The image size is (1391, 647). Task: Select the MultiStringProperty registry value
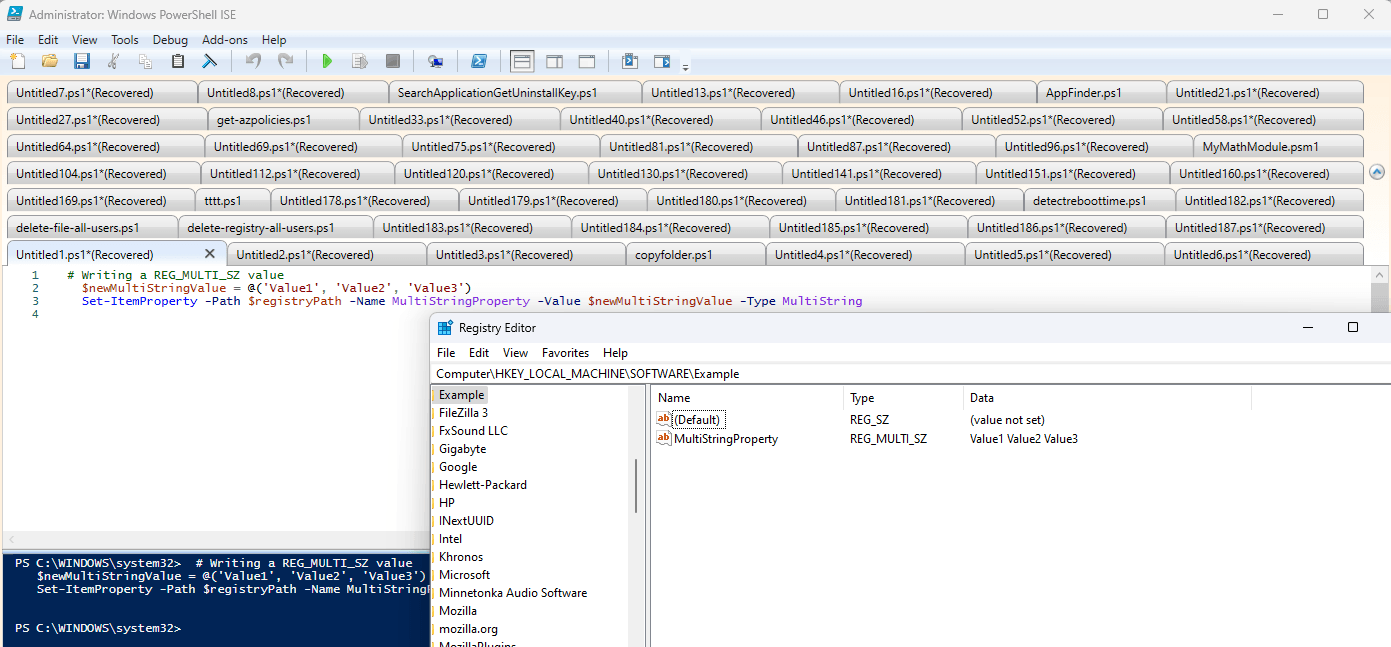[717, 439]
